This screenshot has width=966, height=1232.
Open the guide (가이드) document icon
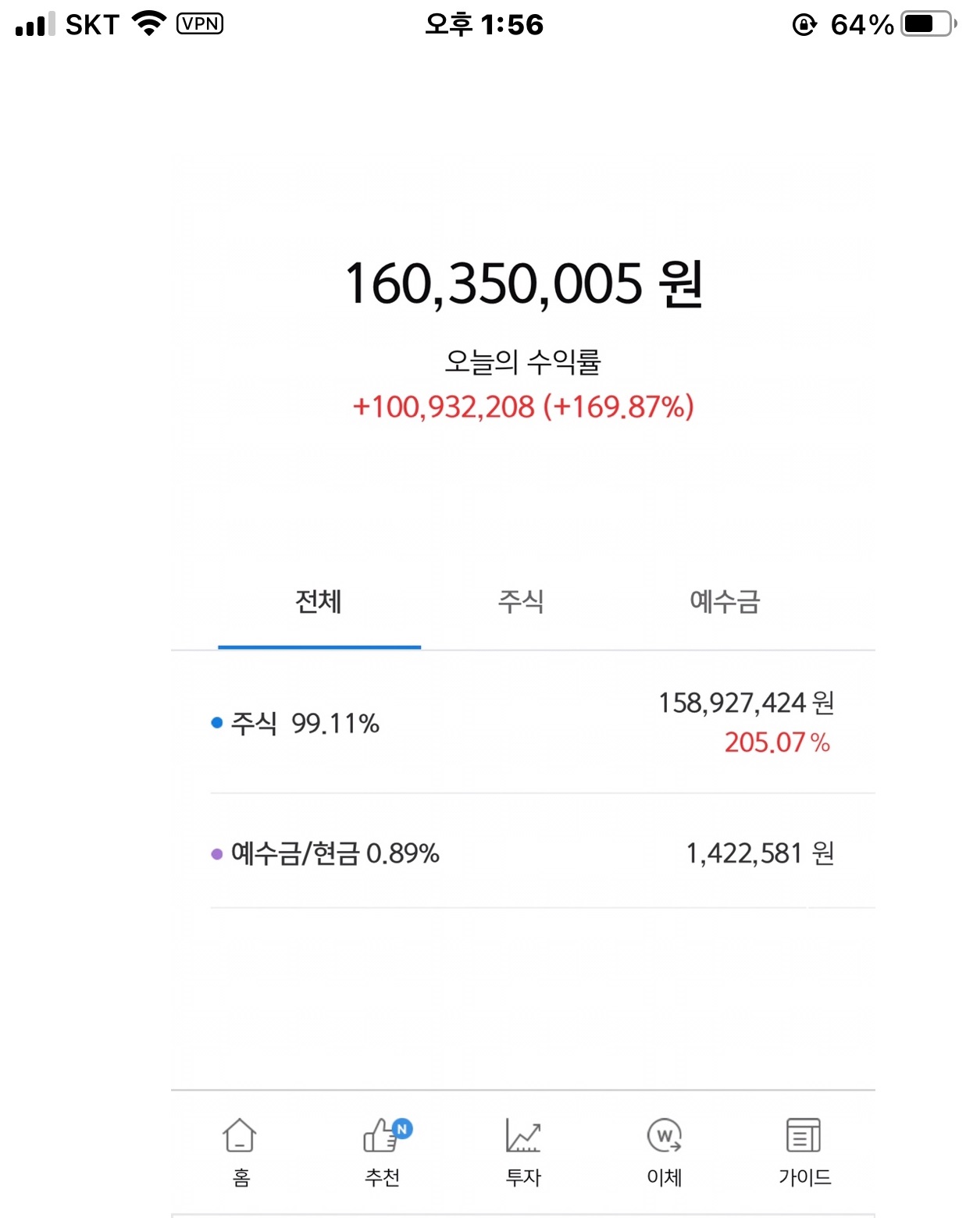click(x=804, y=1136)
